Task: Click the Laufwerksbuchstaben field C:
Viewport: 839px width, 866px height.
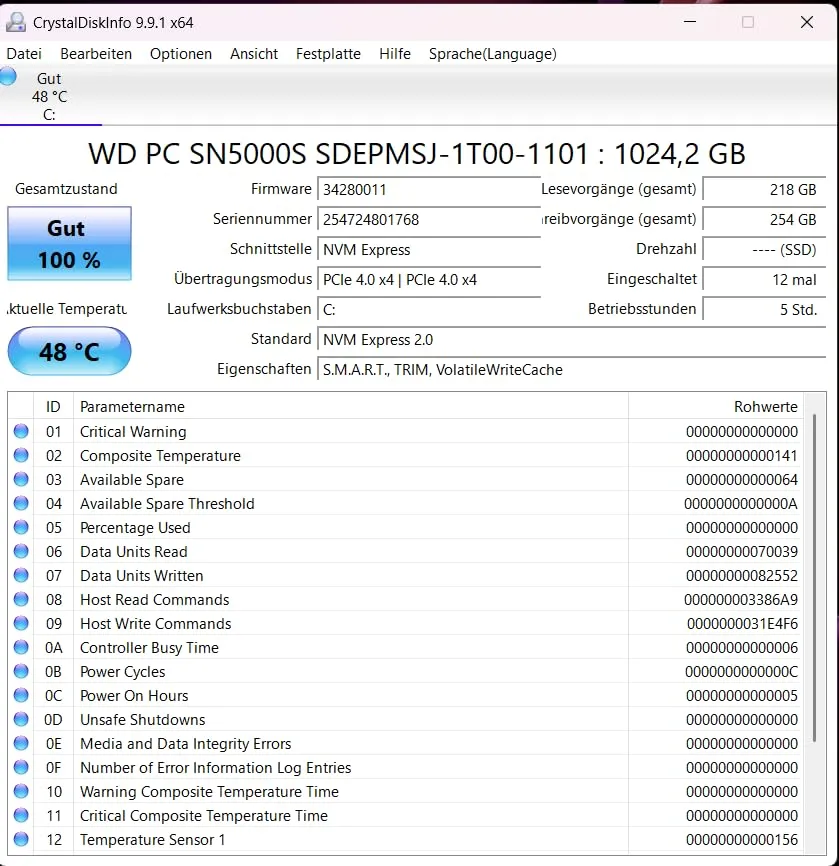Action: (x=429, y=309)
